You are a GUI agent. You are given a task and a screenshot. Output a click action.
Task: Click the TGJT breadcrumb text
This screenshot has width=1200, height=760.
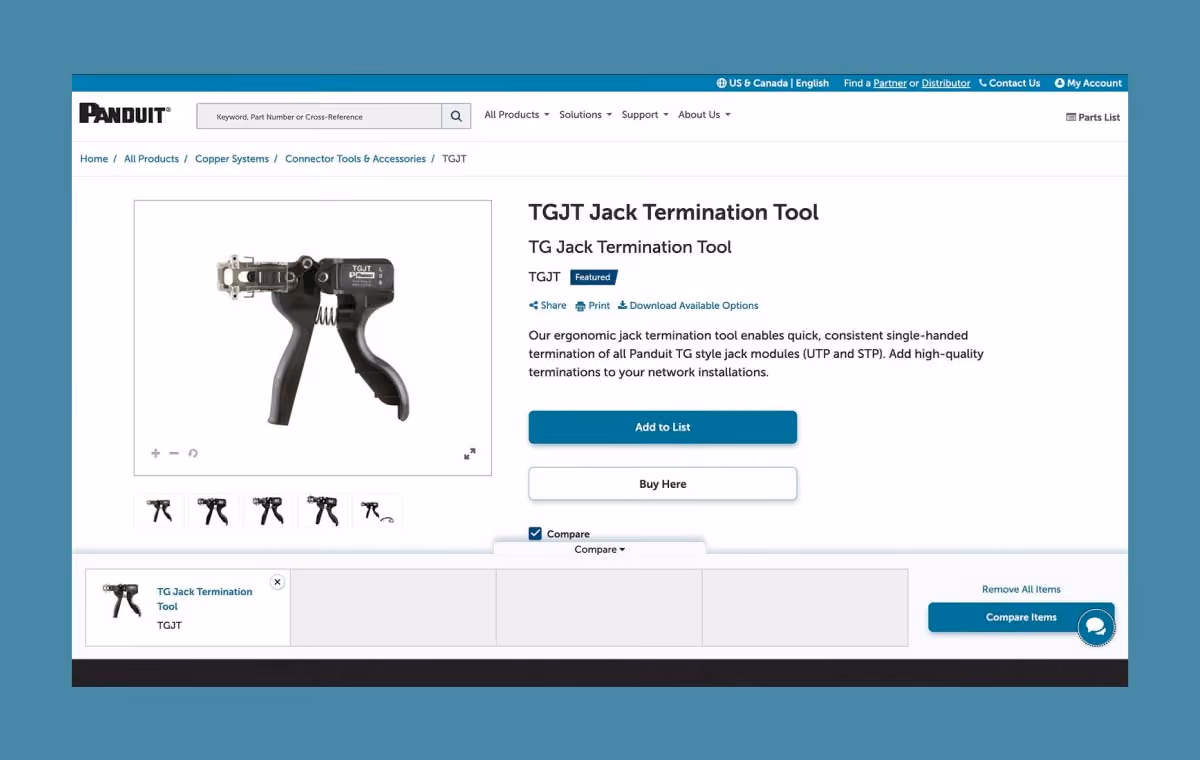pos(454,159)
